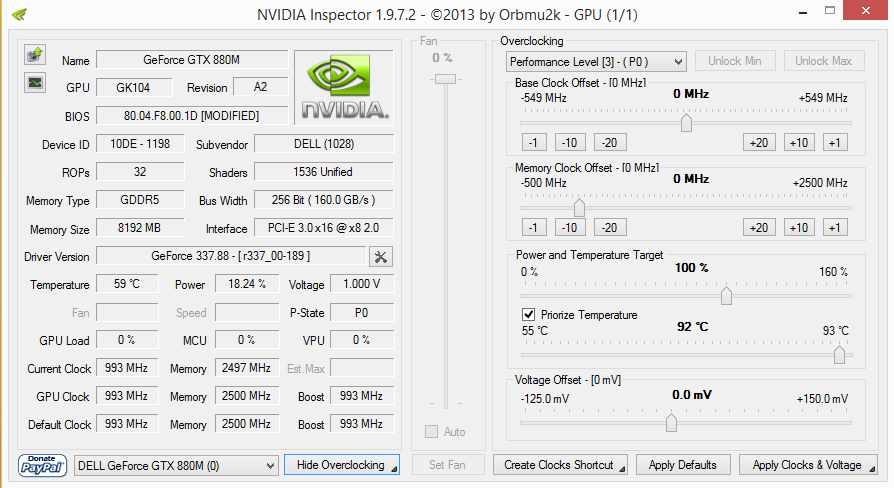Click Base Clock Offset +20 button

point(759,143)
